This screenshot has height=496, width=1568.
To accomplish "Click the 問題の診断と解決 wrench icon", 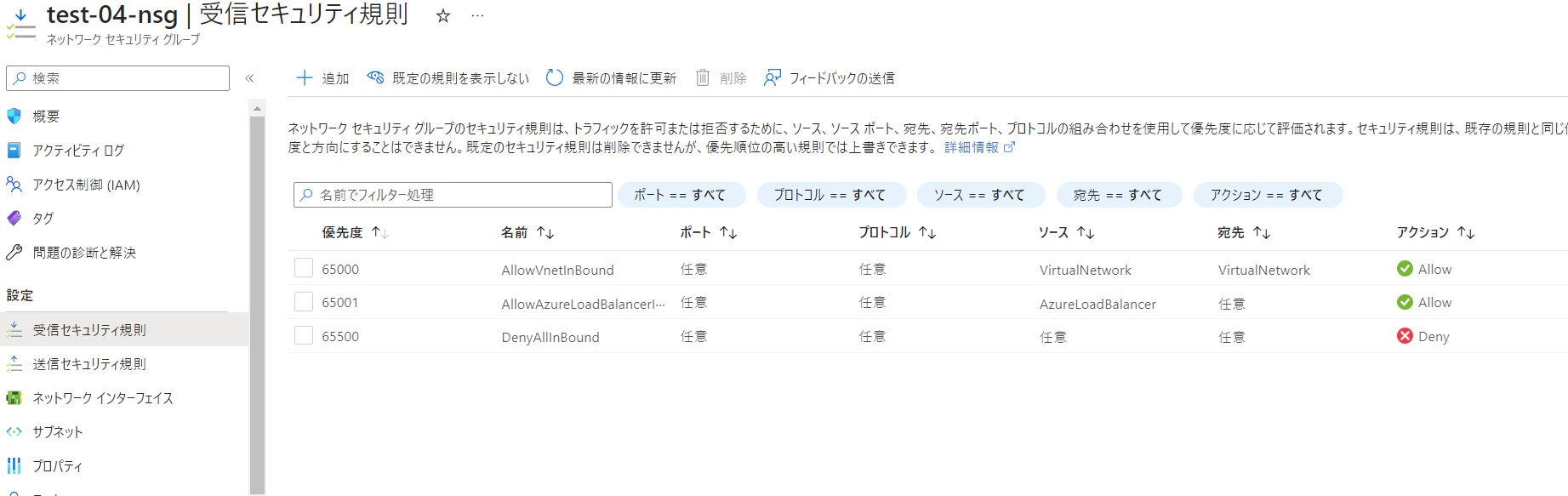I will [x=14, y=252].
